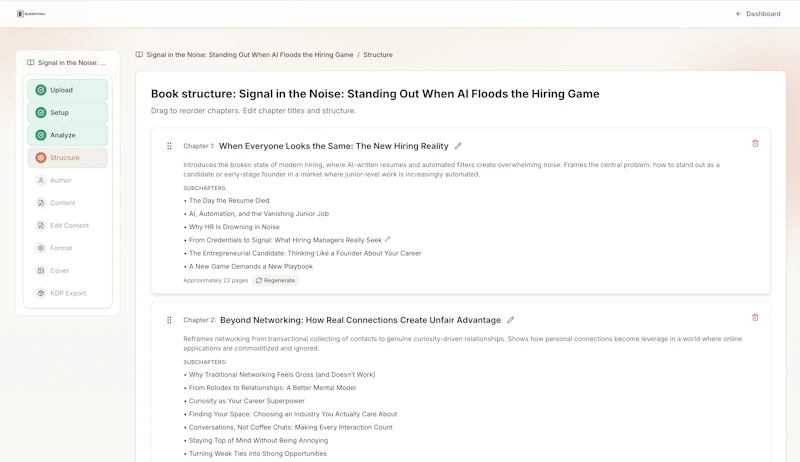Click the green checkmark icon for Setup
The height and width of the screenshot is (462, 800).
[41, 112]
